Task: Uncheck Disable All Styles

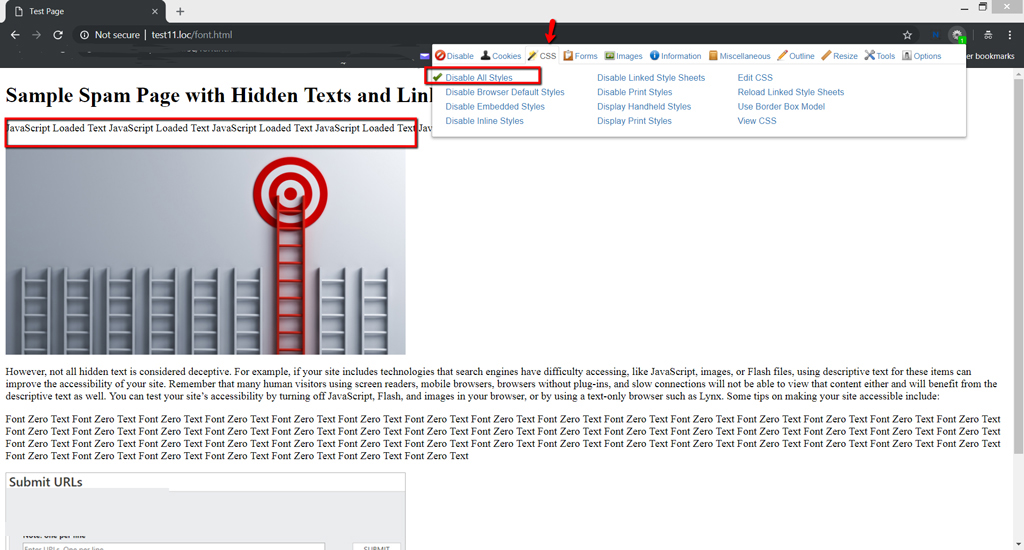Action: pyautogui.click(x=478, y=77)
